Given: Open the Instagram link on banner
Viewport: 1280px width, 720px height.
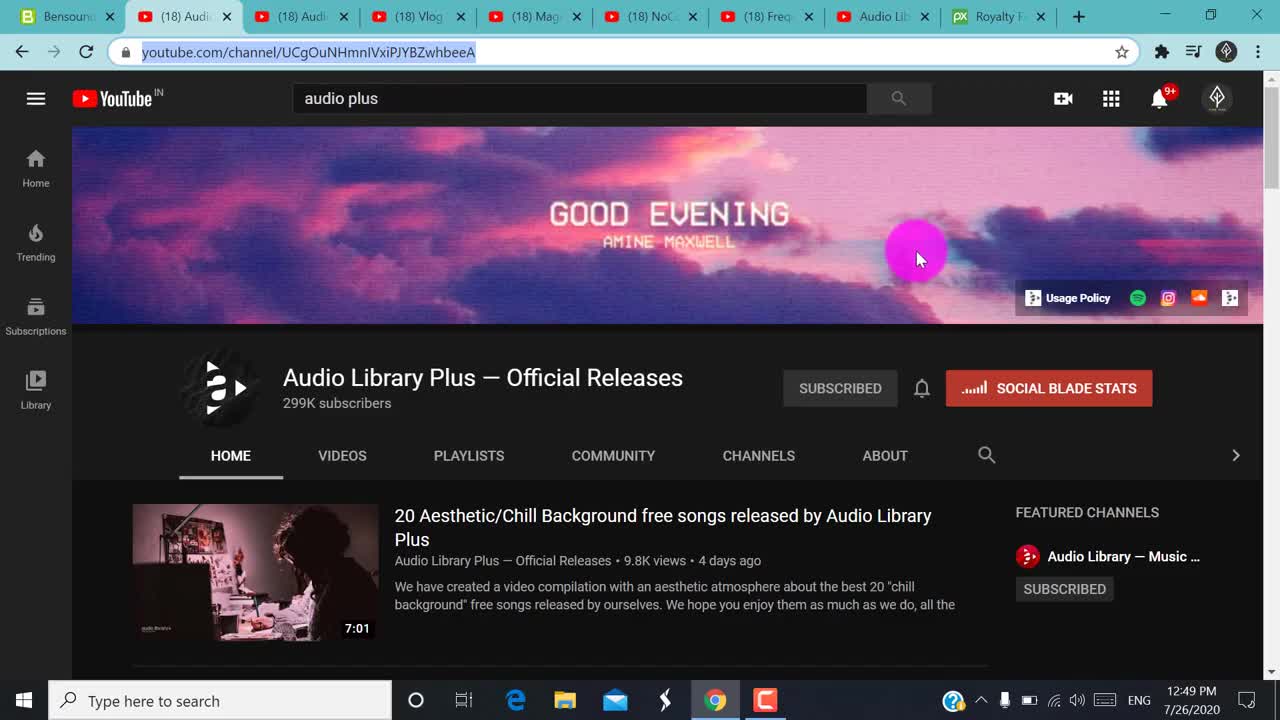Looking at the screenshot, I should point(1168,298).
